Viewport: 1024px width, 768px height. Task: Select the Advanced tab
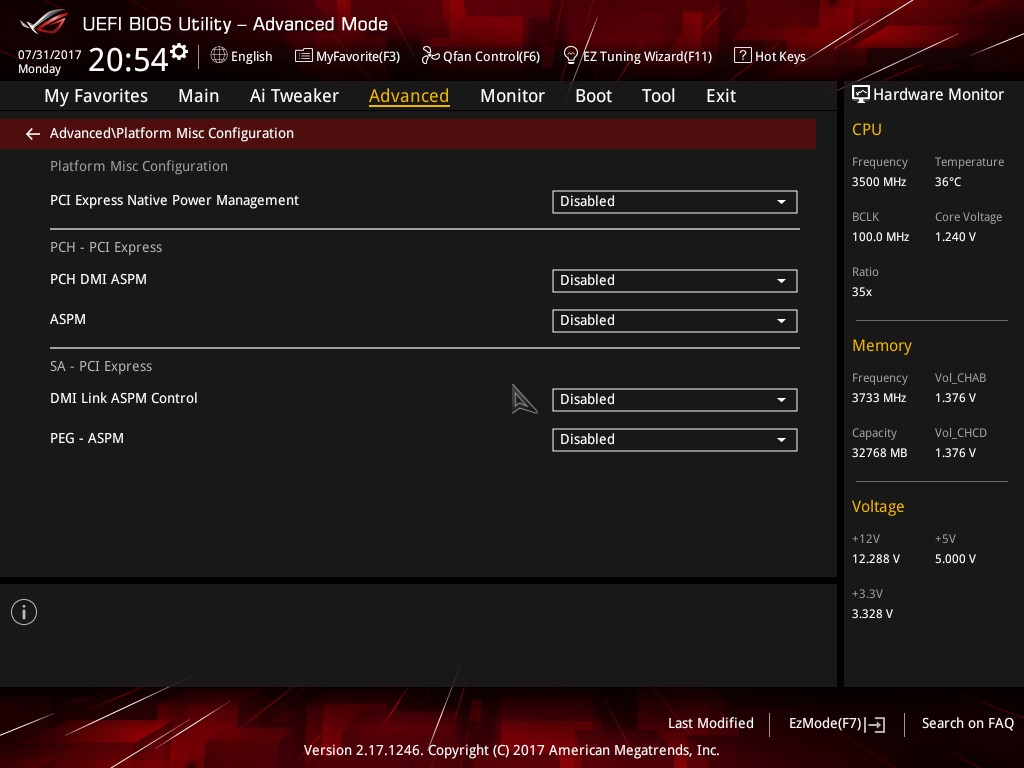(409, 96)
